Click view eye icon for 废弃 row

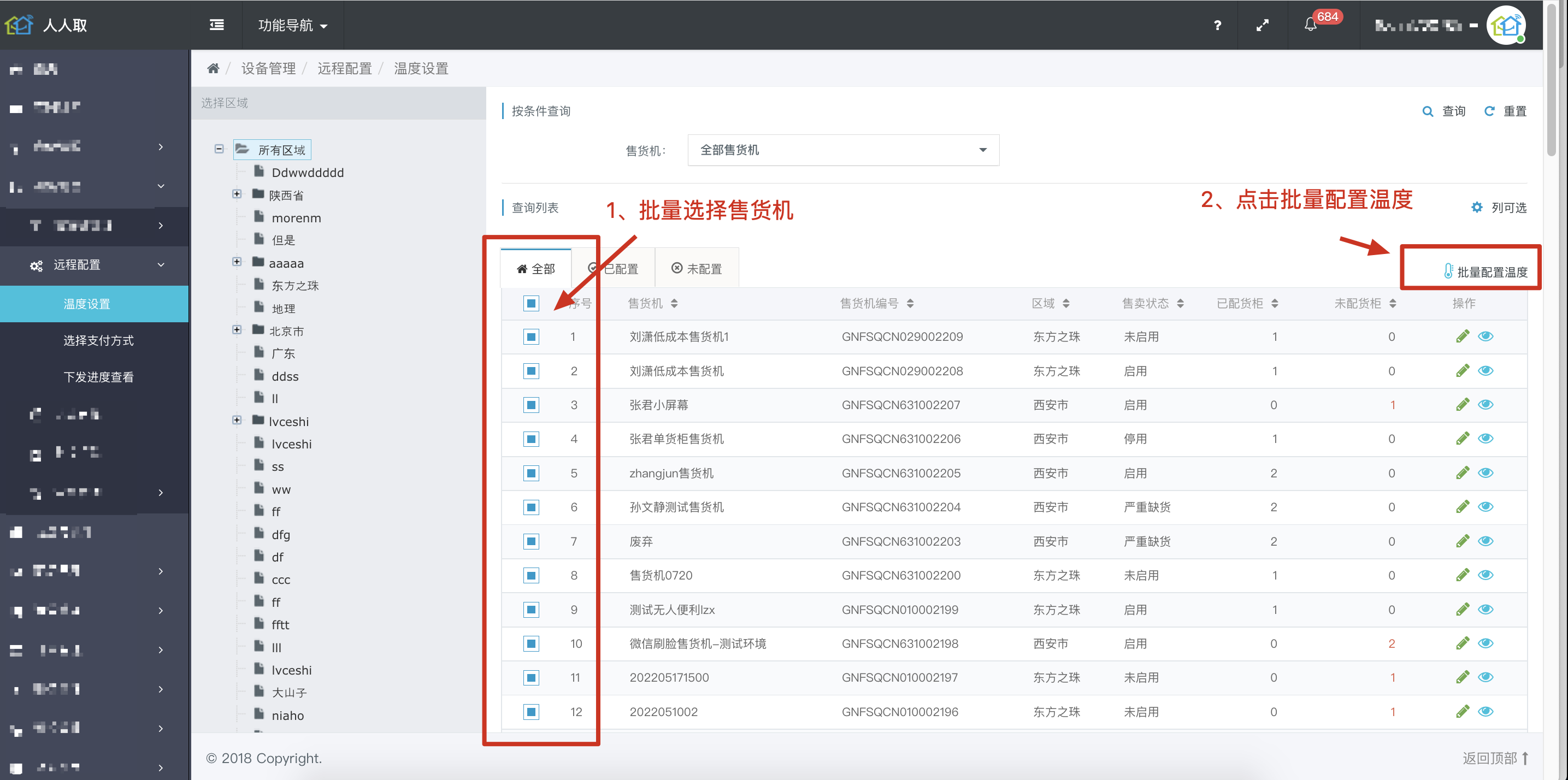click(x=1485, y=540)
